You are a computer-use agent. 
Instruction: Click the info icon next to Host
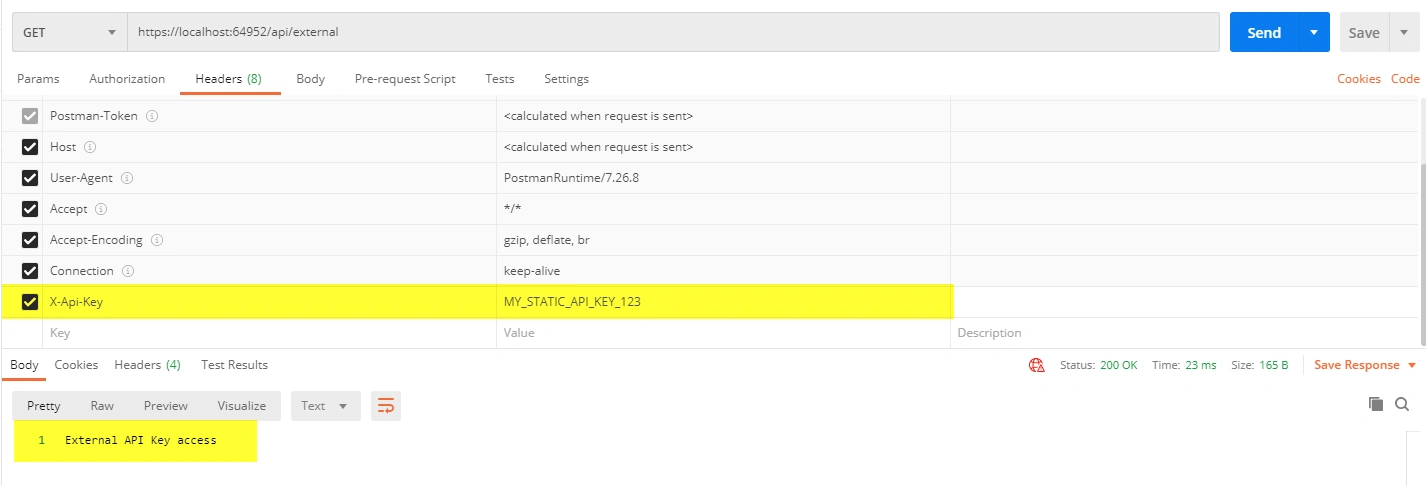[x=90, y=147]
